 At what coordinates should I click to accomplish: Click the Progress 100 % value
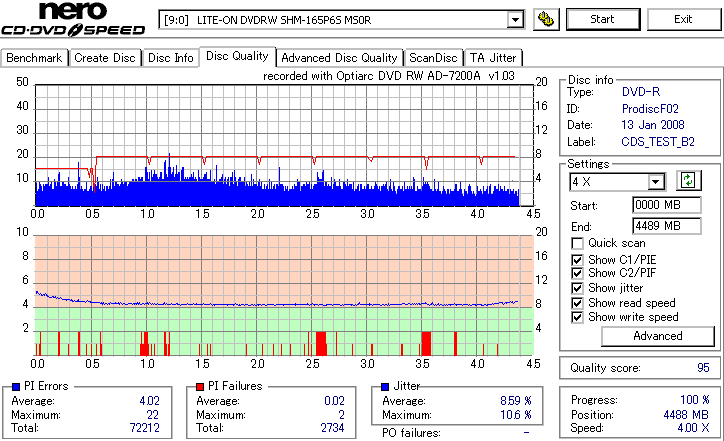click(695, 400)
